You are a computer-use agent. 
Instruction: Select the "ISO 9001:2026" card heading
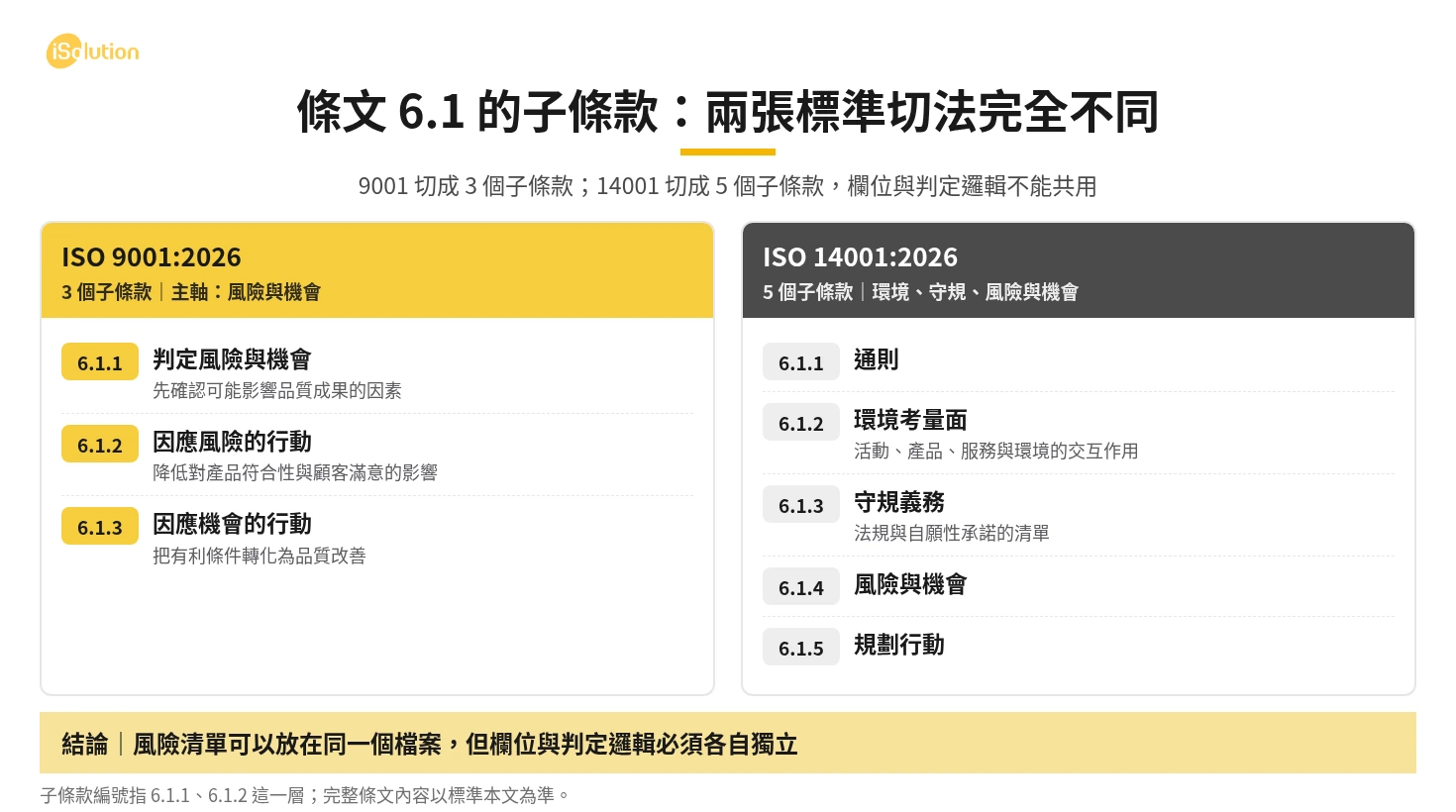[x=152, y=257]
